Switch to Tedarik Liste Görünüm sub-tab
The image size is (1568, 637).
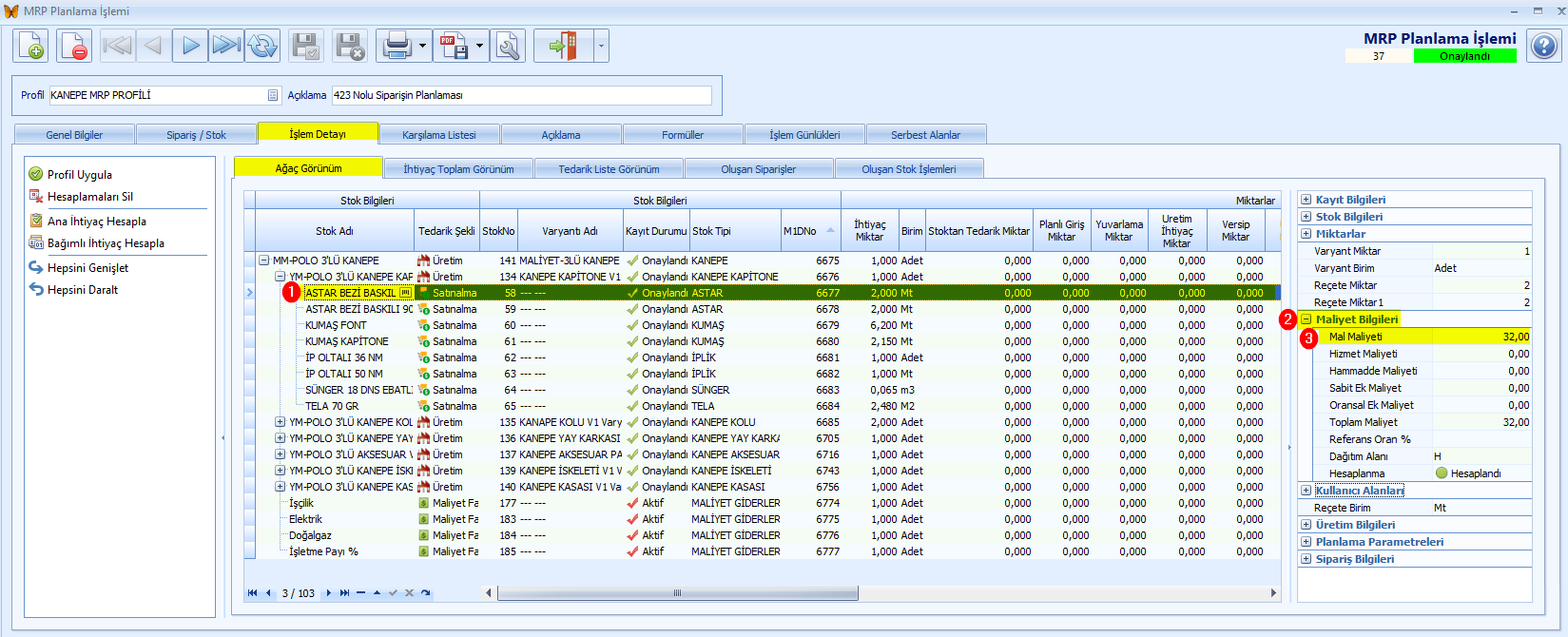click(x=609, y=169)
